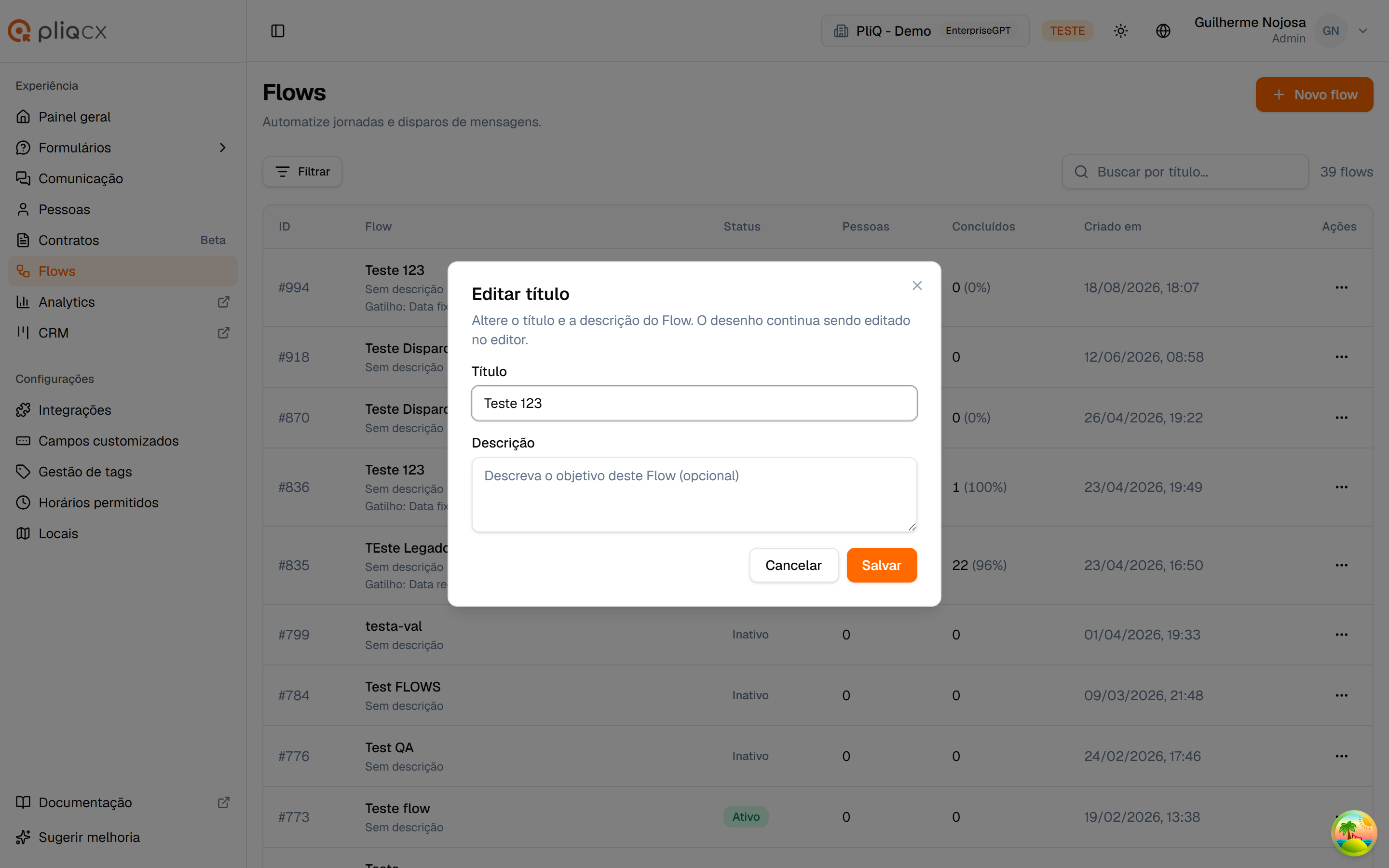Open Locais settings
Image resolution: width=1389 pixels, height=868 pixels.
123,533
